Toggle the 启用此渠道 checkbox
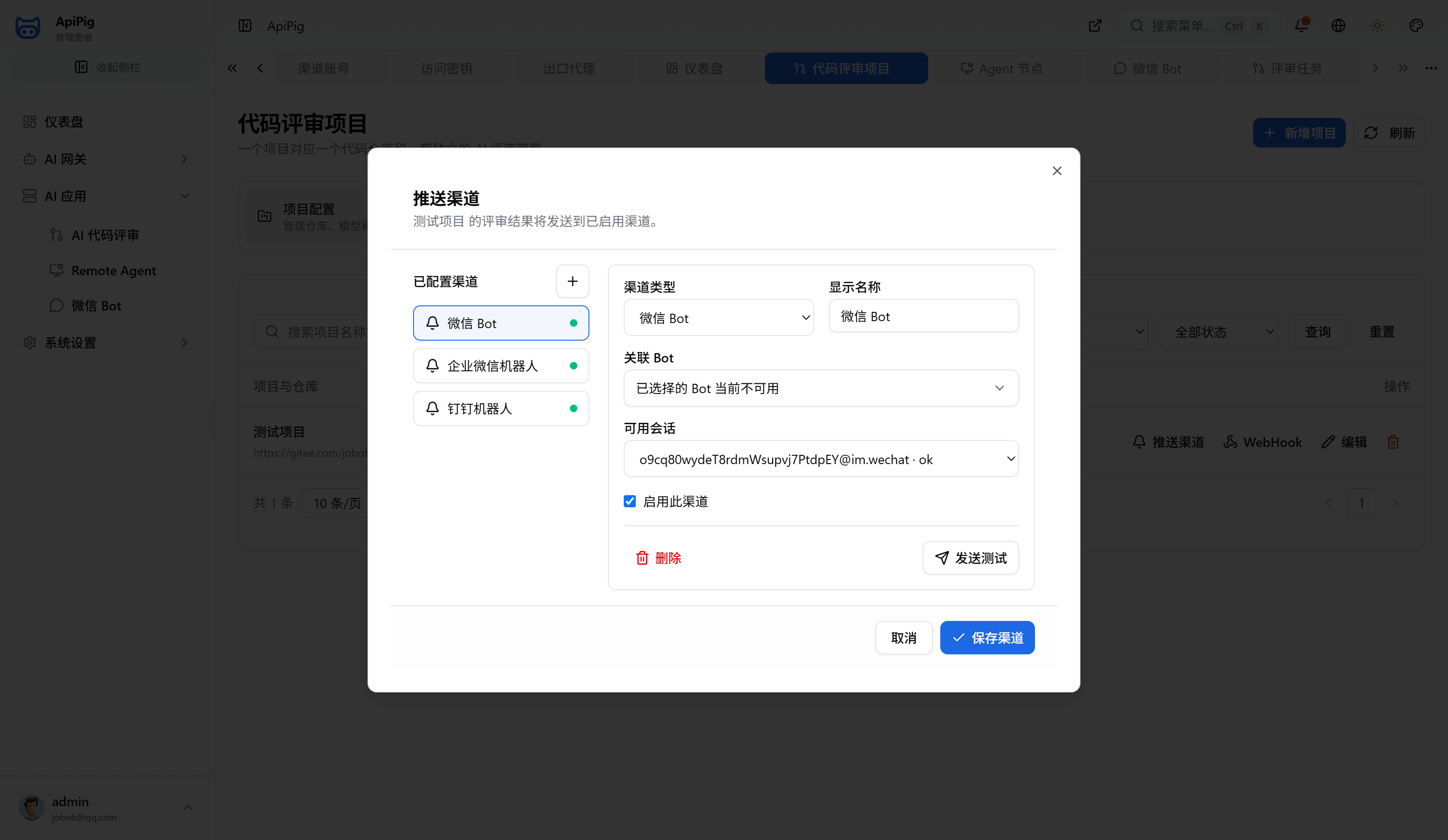 coord(630,501)
